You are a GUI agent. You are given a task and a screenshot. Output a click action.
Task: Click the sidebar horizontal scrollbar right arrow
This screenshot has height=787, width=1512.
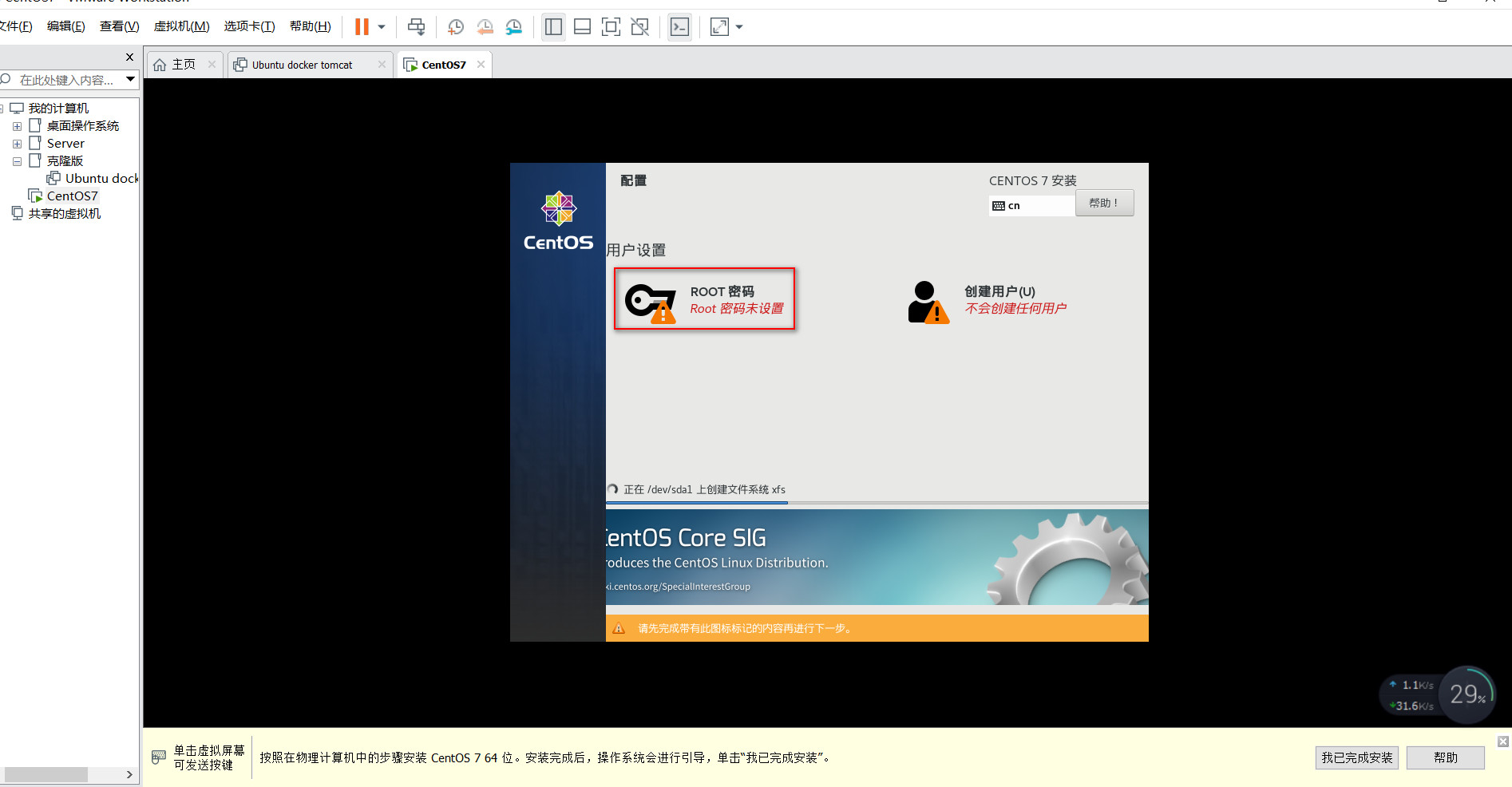click(x=129, y=774)
